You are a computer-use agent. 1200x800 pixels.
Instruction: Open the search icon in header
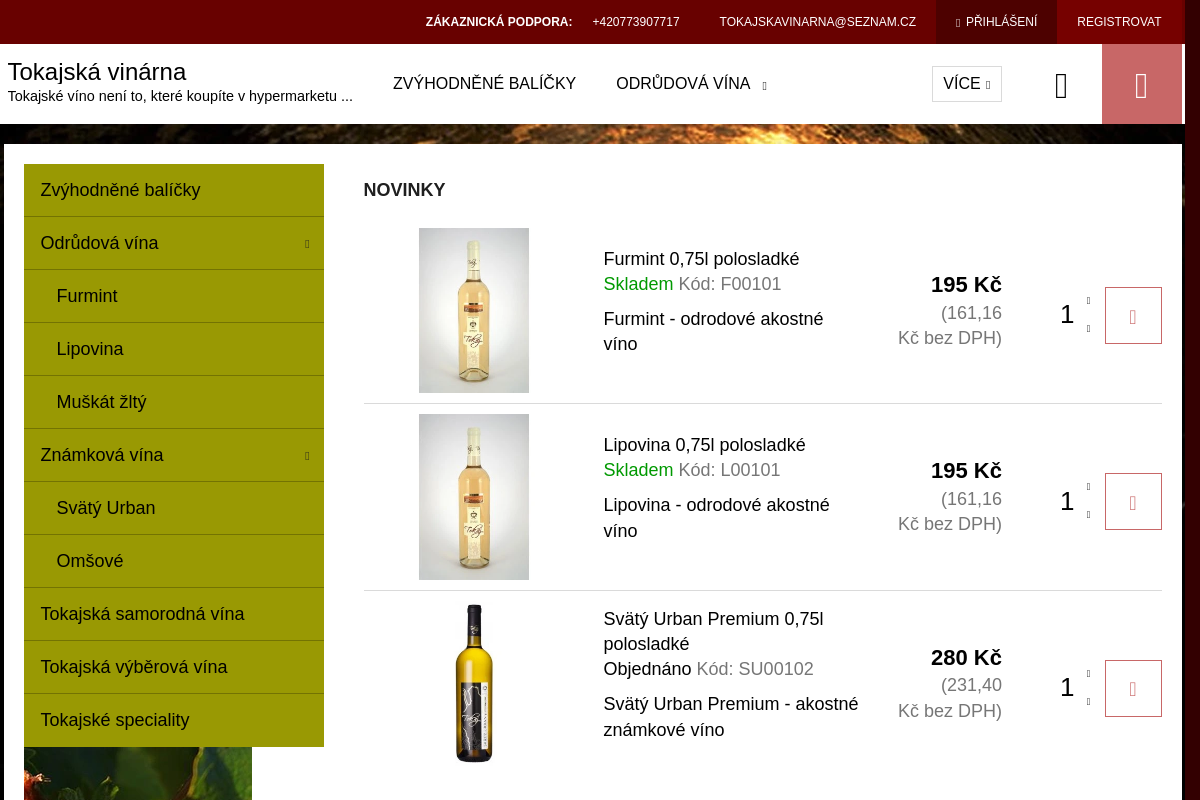coord(1061,86)
